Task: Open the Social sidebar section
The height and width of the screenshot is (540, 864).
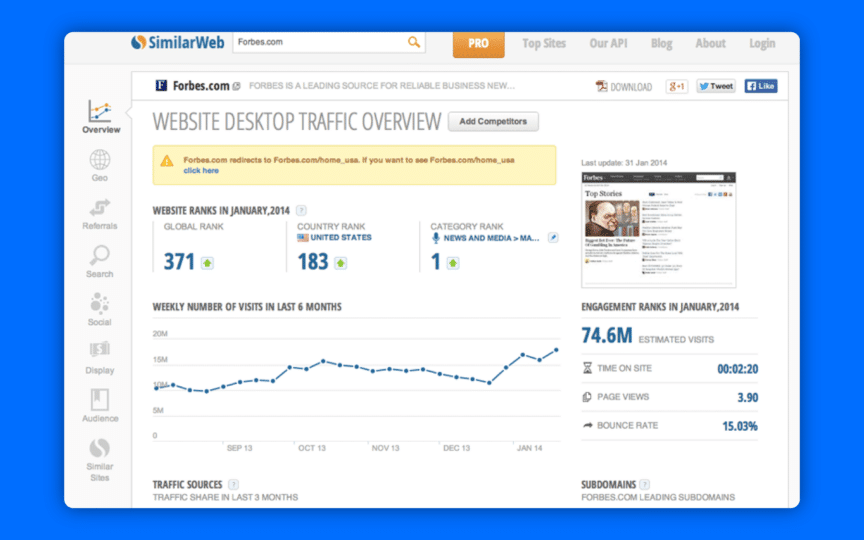Action: (x=100, y=310)
